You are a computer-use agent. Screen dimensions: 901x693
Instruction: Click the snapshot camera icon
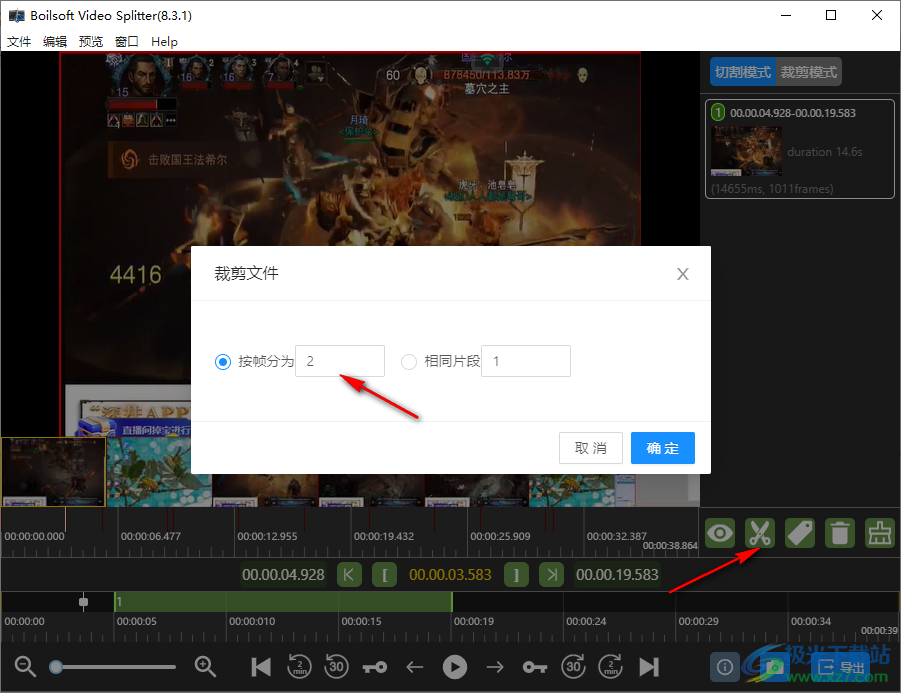[774, 667]
